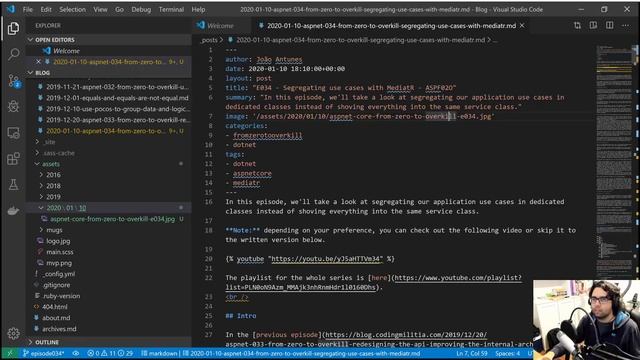
Task: Collapse the 2020\01\10 folder
Action: pos(109,208)
